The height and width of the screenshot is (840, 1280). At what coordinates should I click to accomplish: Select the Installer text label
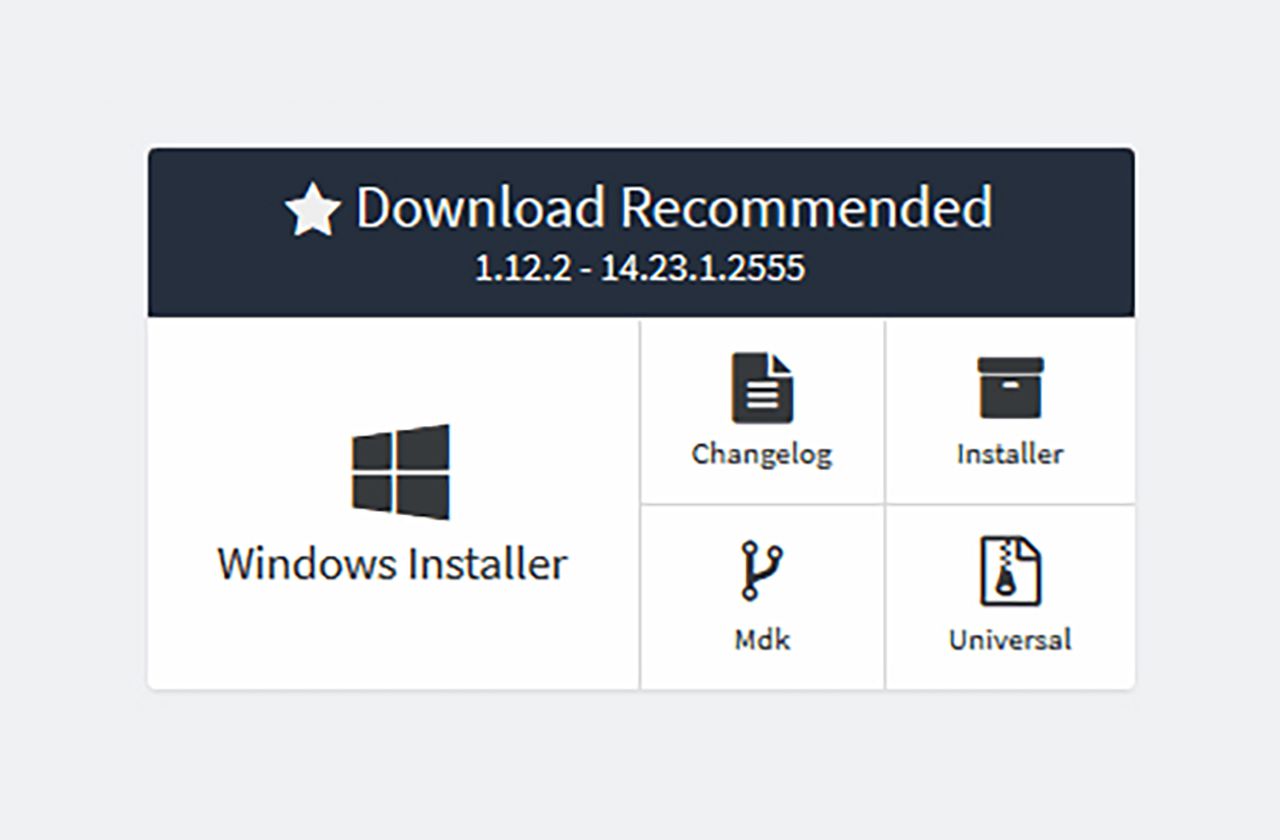[1010, 454]
